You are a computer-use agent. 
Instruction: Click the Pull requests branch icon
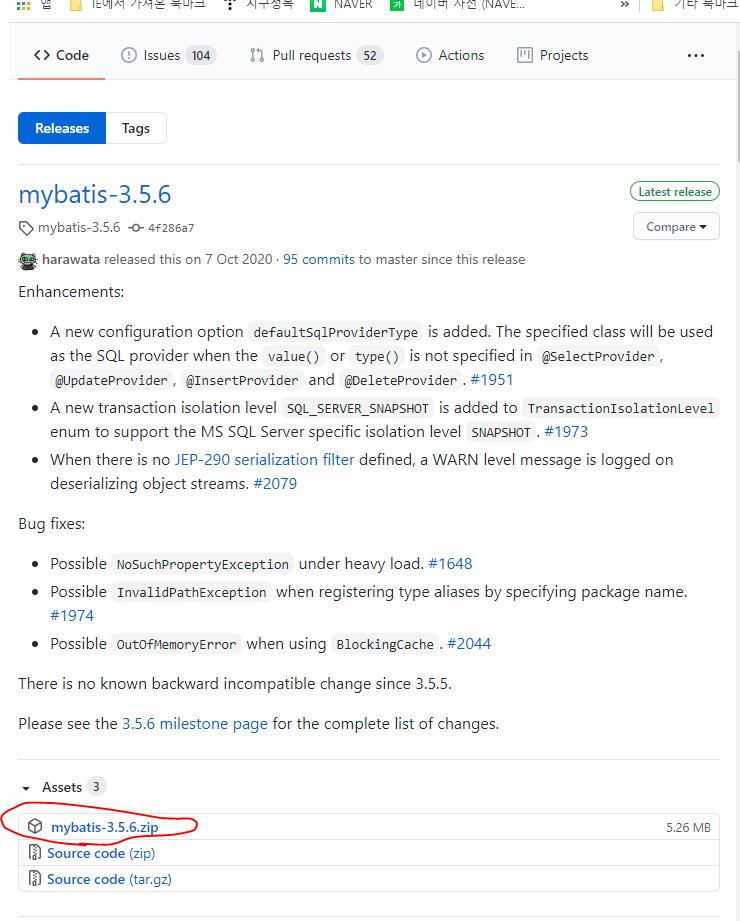coord(257,55)
